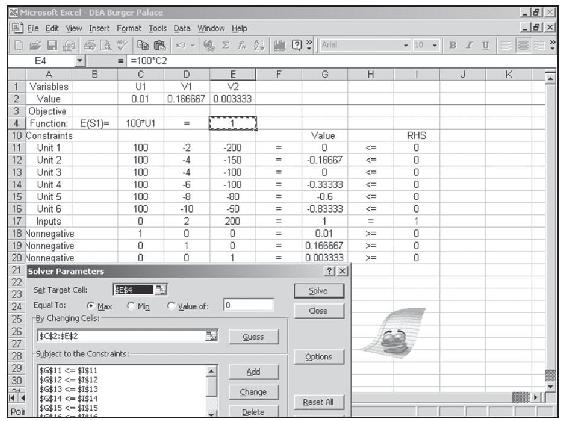Click the collapse-dialog icon in By Changing Cells
The height and width of the screenshot is (421, 566).
[x=212, y=335]
